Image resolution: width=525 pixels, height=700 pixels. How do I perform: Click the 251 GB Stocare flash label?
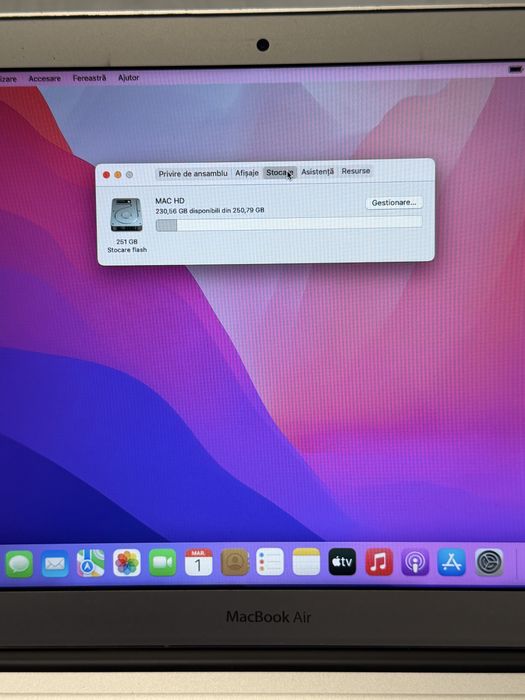point(127,246)
